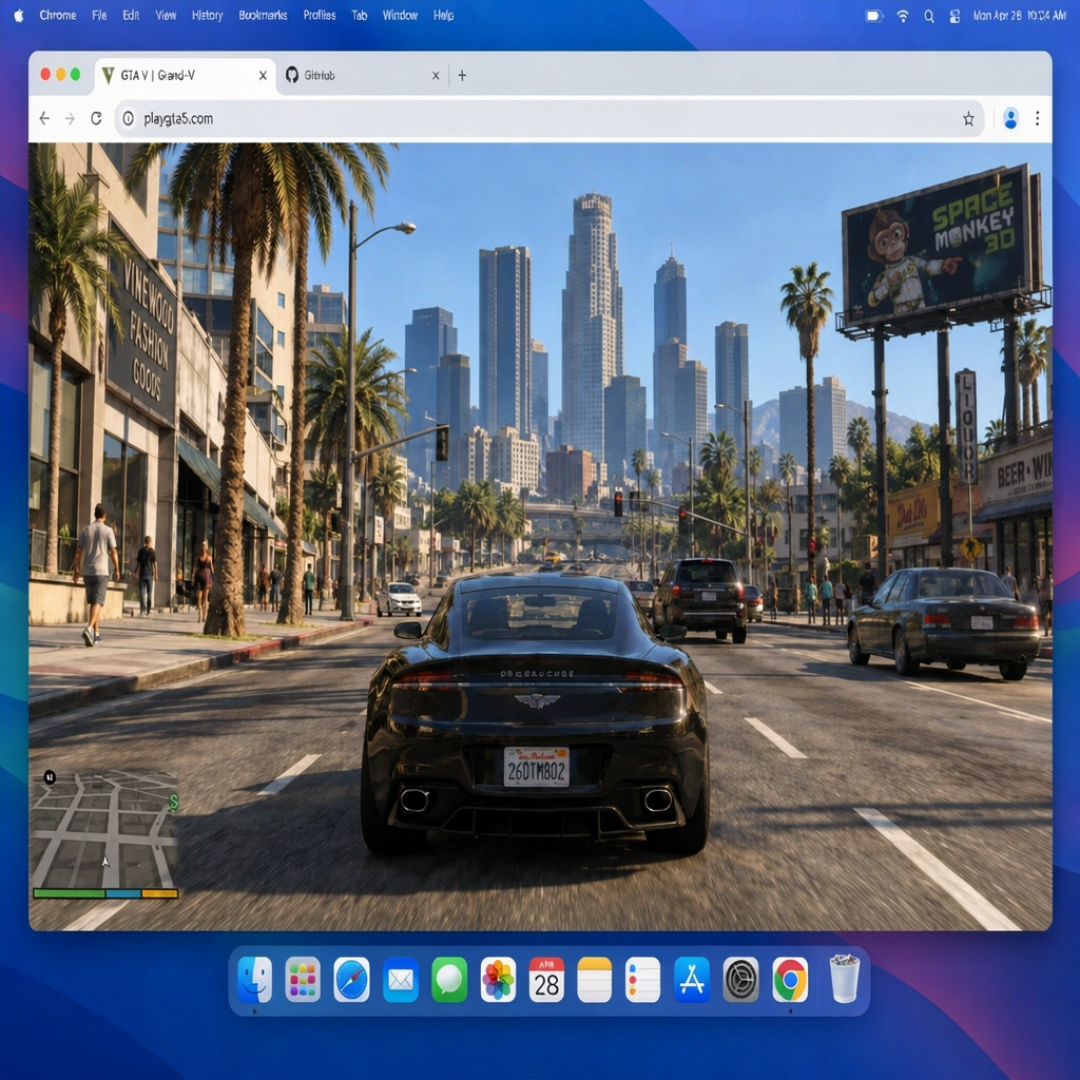Close the GitHub tab

(435, 75)
